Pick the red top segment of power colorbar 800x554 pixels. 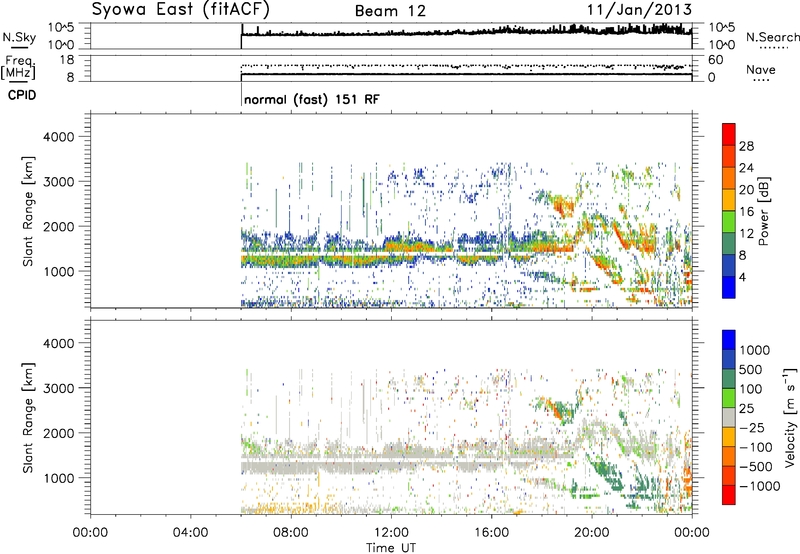[x=728, y=134]
